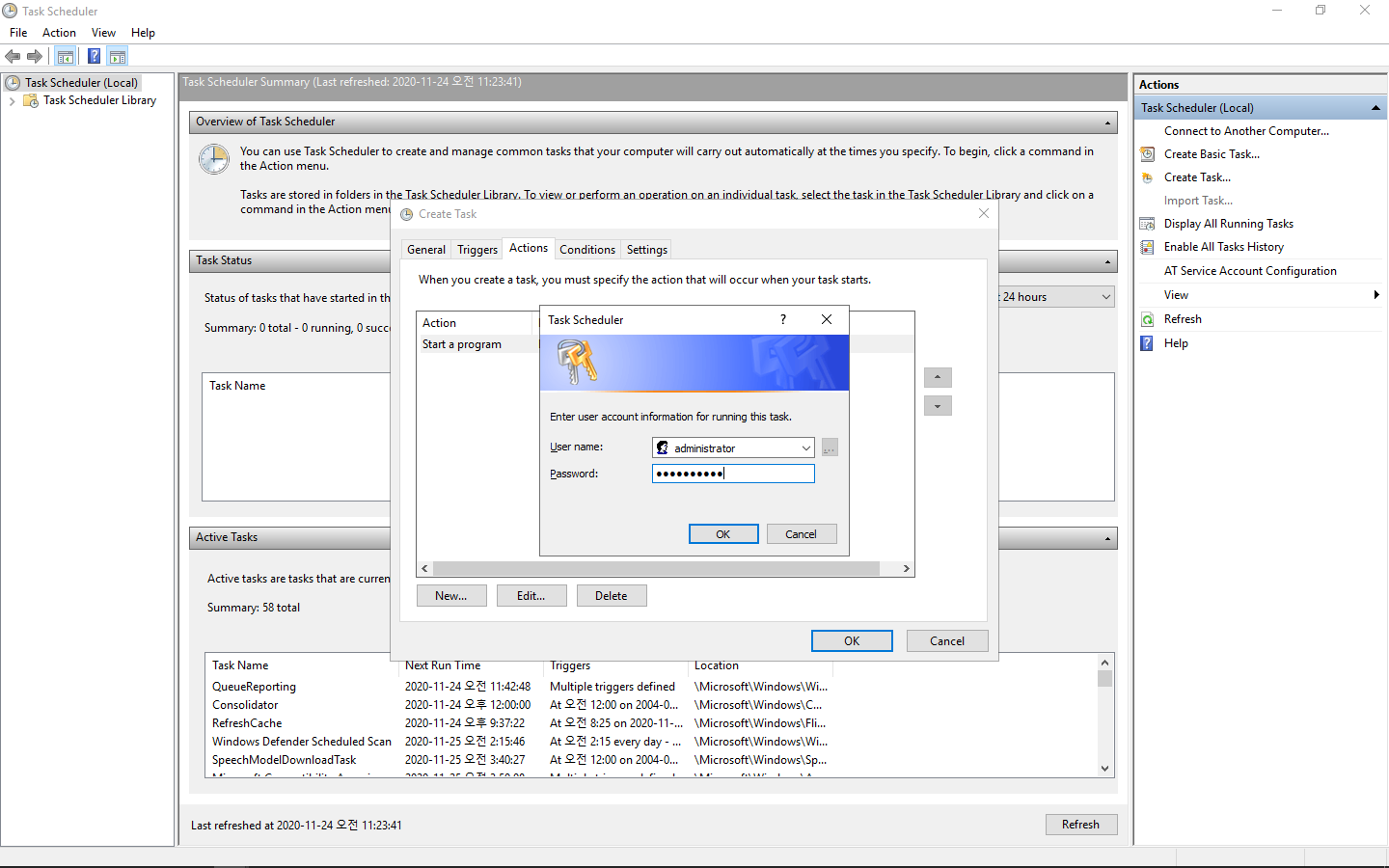Collapse the Overview of Task Scheduler section
Viewport: 1389px width, 868px height.
pos(1107,122)
